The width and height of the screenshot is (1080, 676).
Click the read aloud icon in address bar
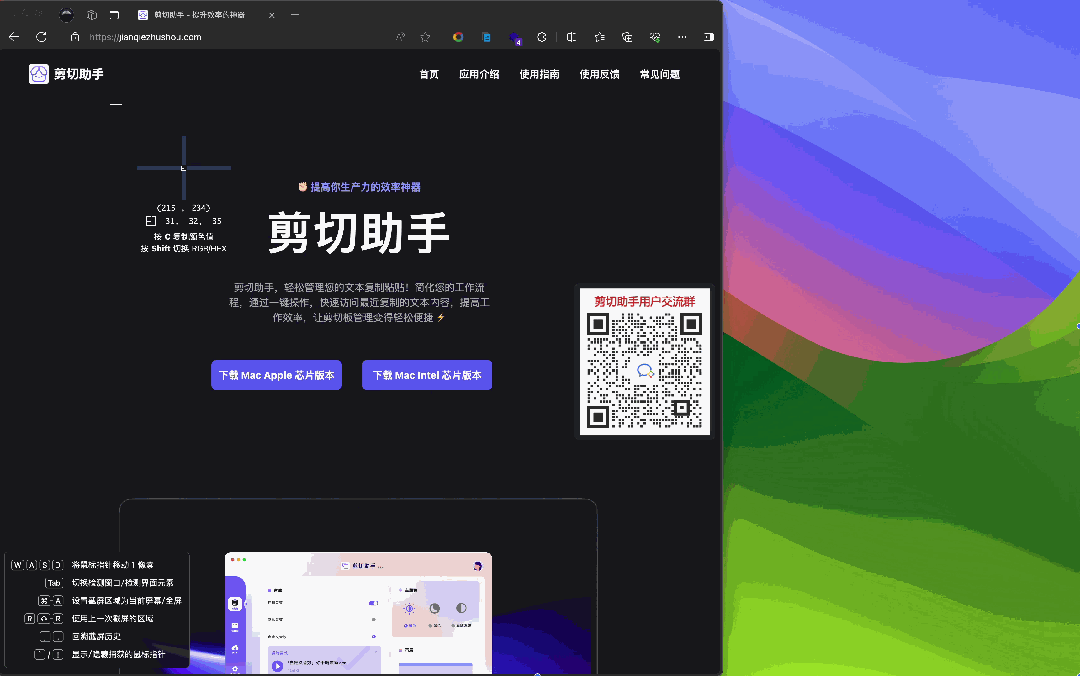point(400,37)
